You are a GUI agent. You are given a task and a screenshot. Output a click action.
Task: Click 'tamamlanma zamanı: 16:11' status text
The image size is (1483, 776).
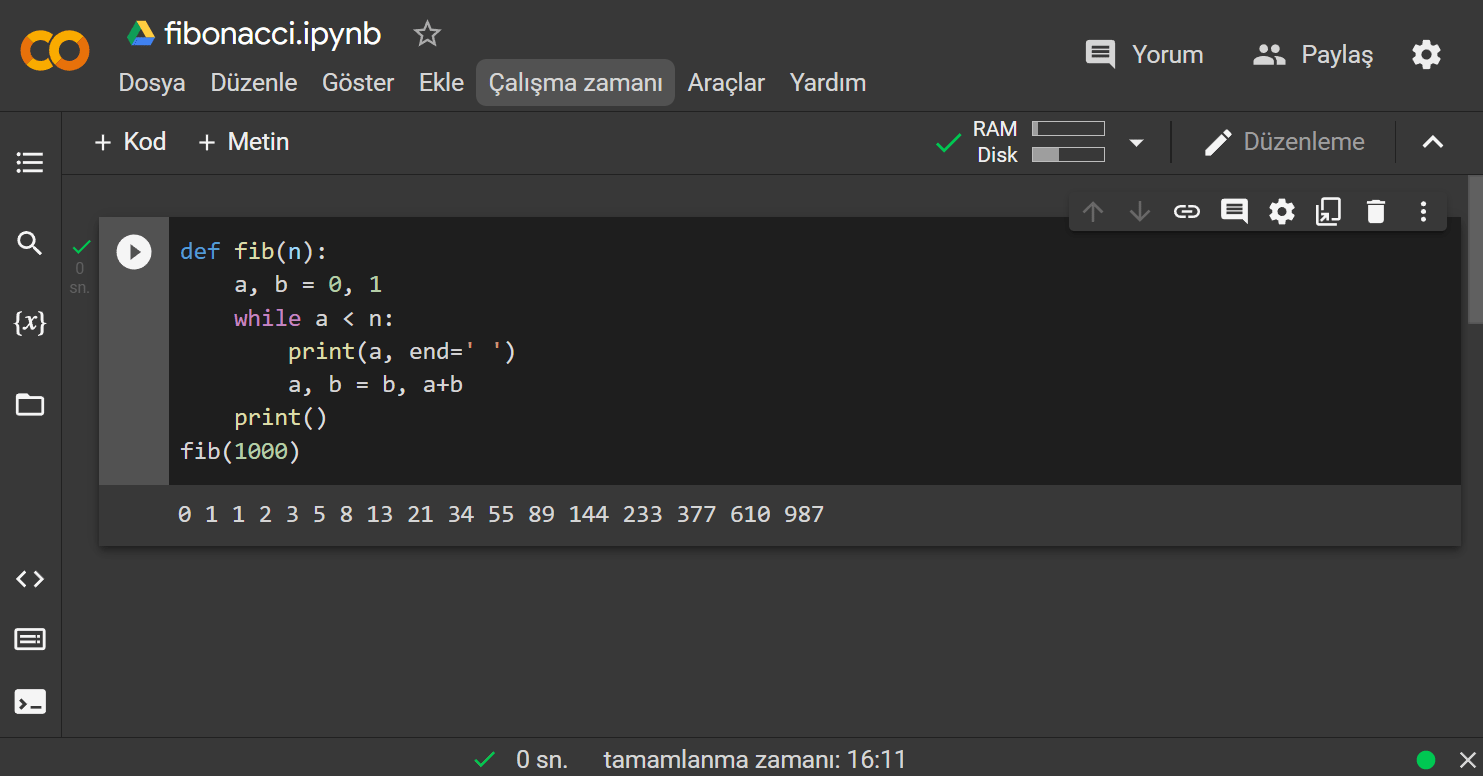[755, 760]
